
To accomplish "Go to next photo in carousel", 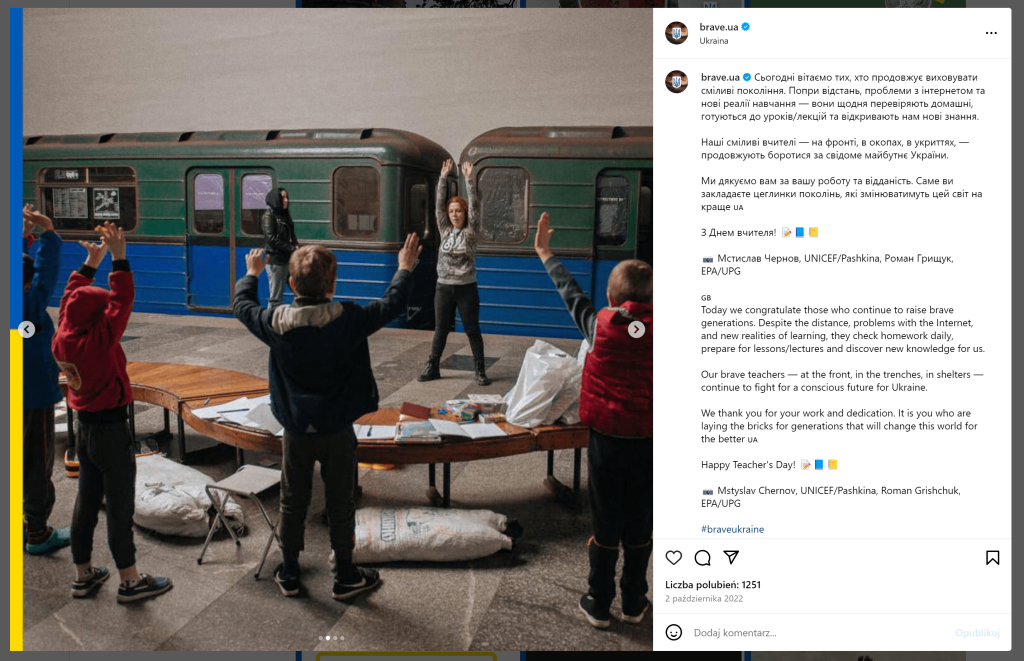I will pos(636,329).
